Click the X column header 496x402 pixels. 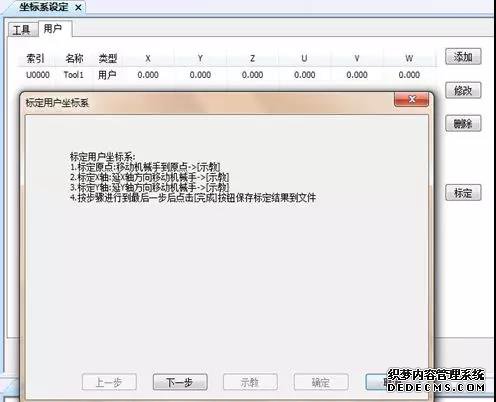[148, 58]
